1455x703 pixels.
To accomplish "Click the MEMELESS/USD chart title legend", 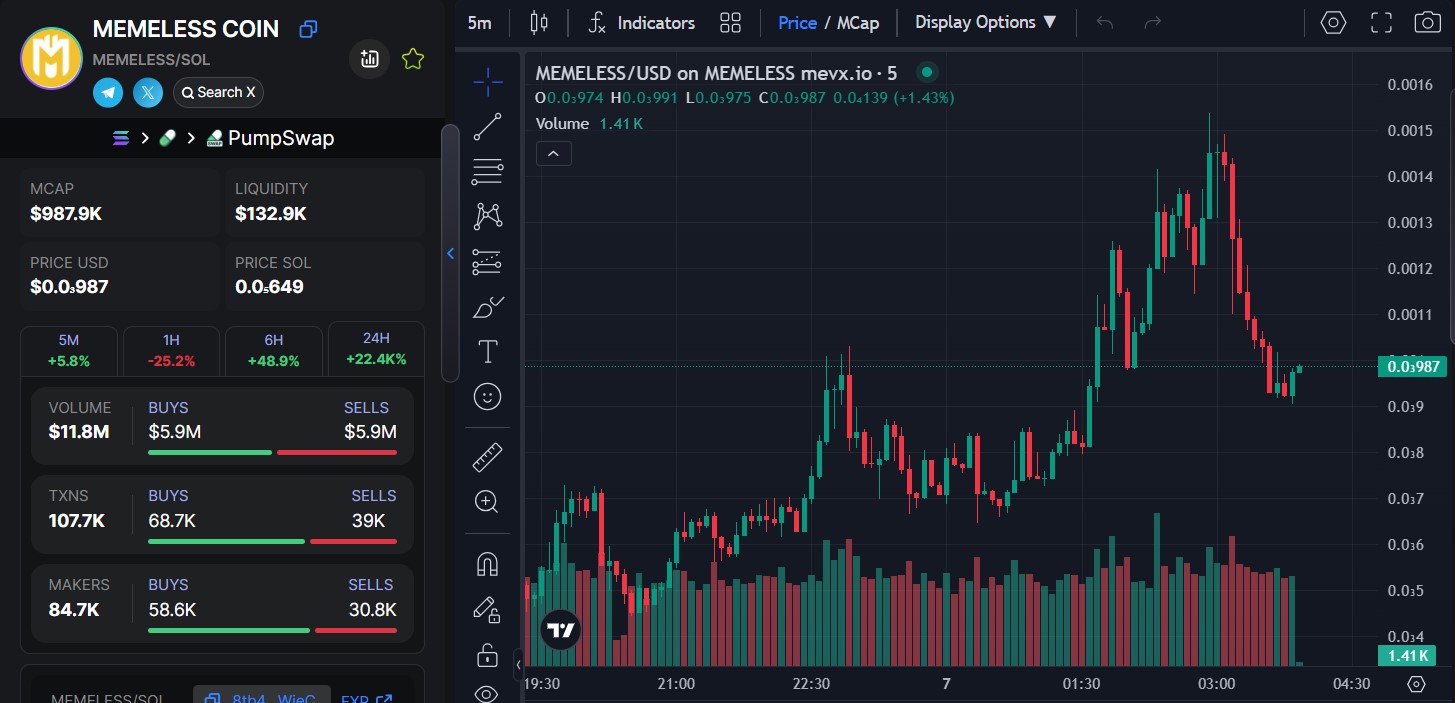I will click(716, 73).
